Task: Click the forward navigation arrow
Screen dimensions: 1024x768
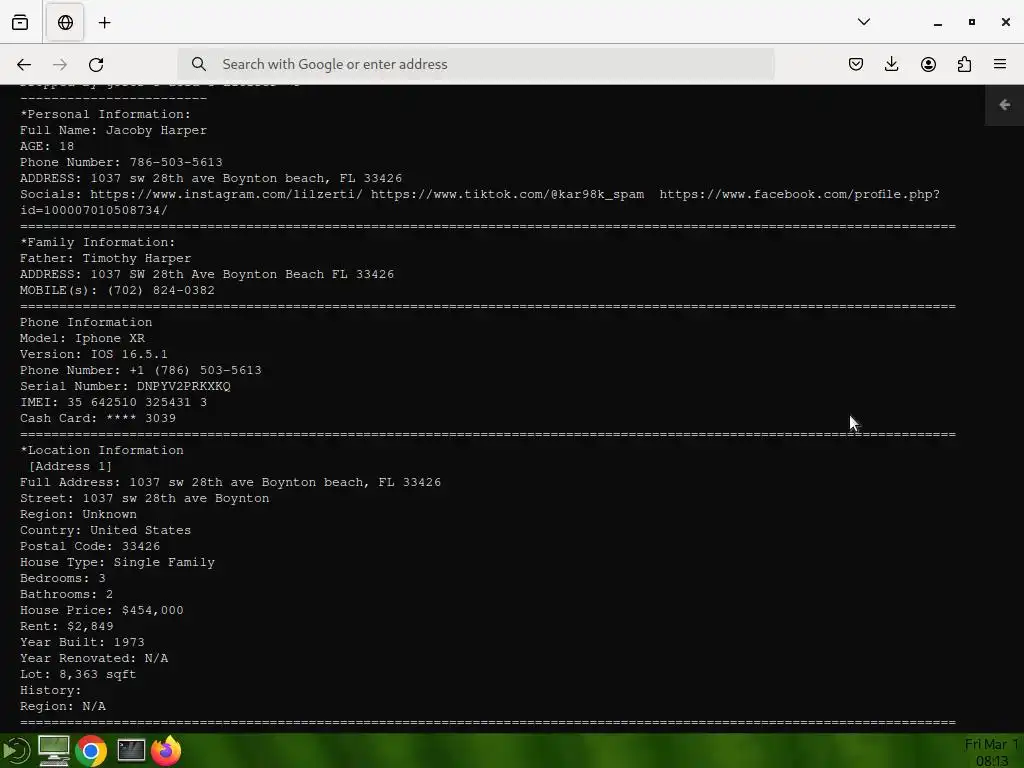Action: pos(60,64)
